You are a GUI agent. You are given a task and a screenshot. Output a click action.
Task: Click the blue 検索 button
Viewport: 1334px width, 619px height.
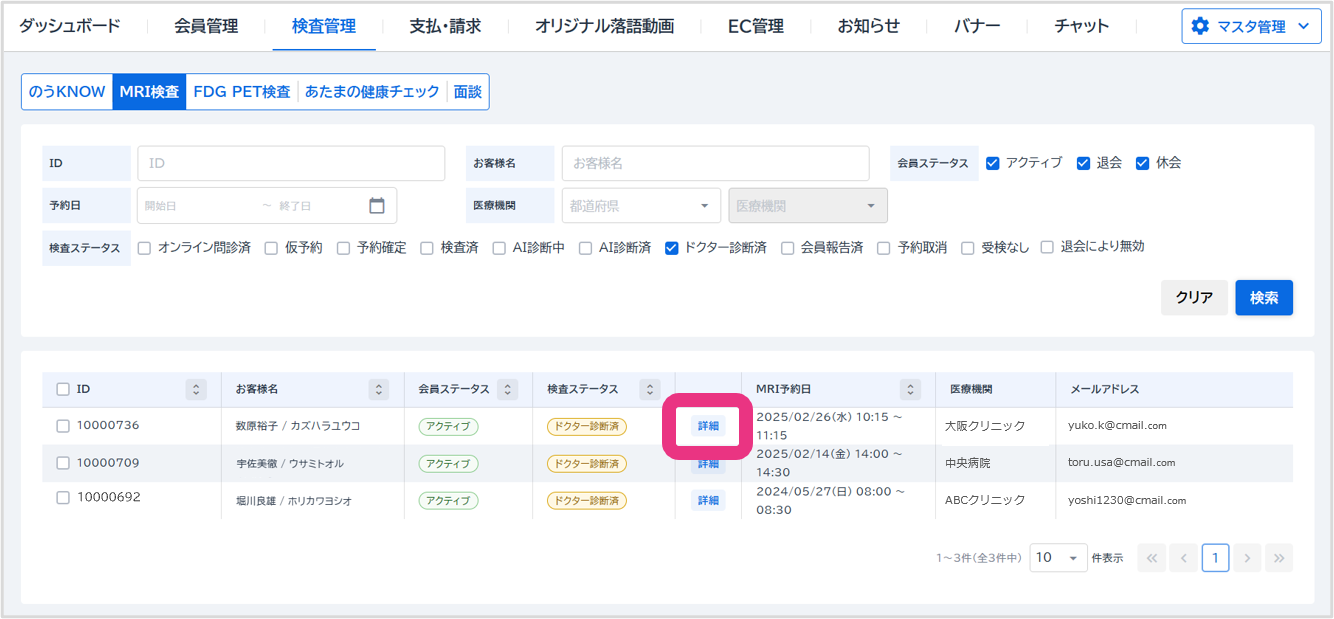click(x=1263, y=298)
